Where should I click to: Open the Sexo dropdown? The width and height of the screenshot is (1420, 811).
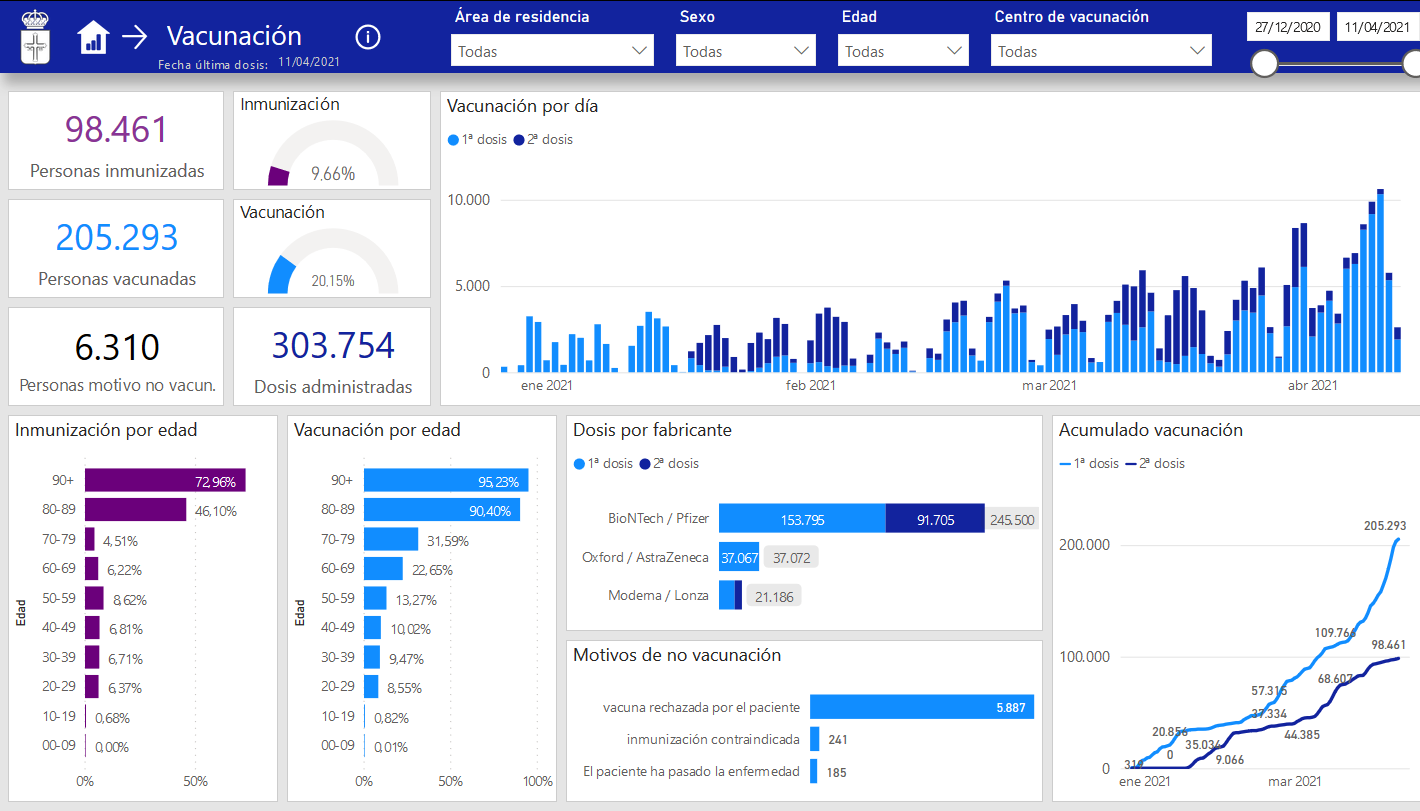(x=745, y=51)
